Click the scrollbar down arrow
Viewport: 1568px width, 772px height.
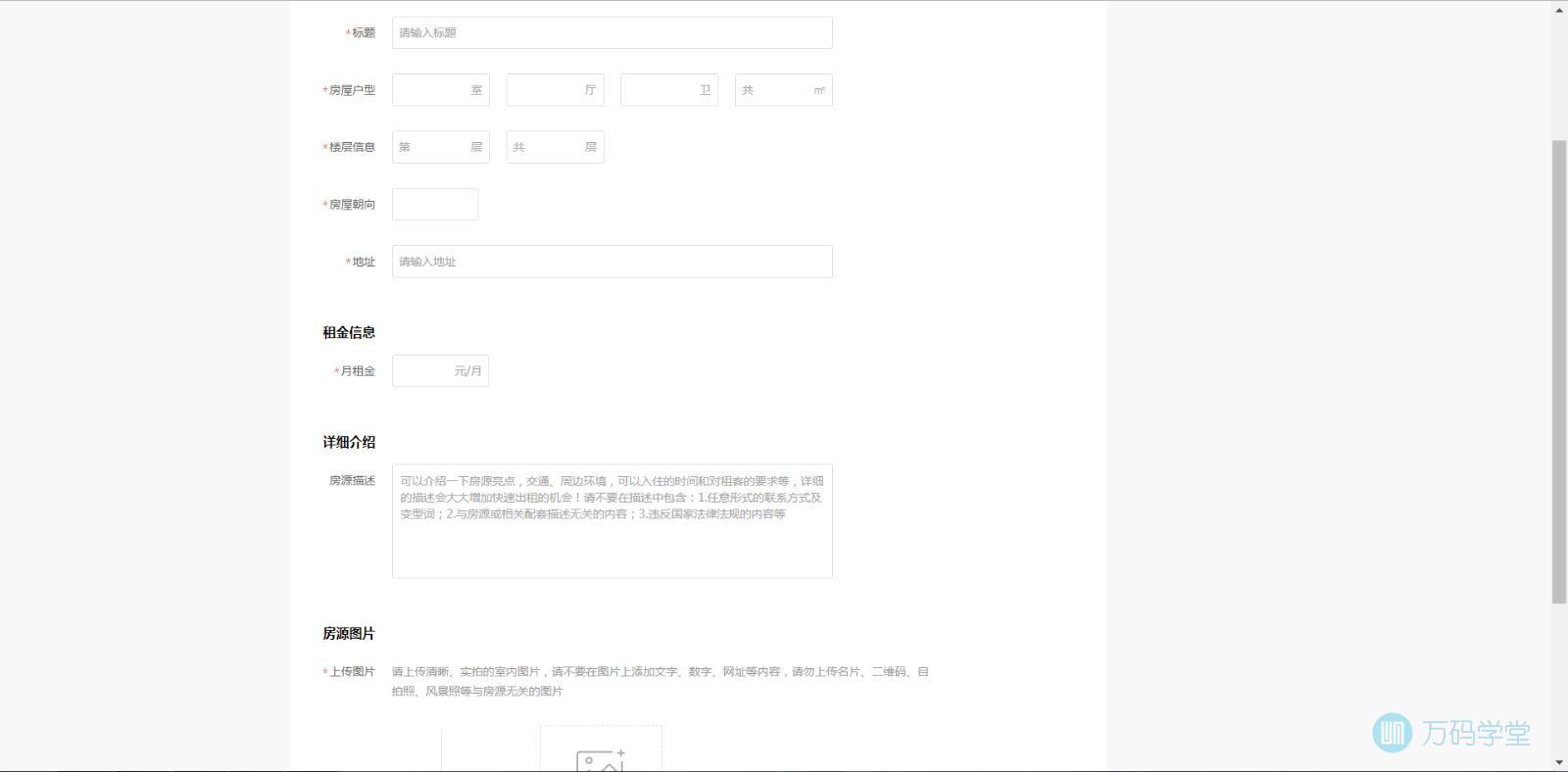click(x=1559, y=762)
